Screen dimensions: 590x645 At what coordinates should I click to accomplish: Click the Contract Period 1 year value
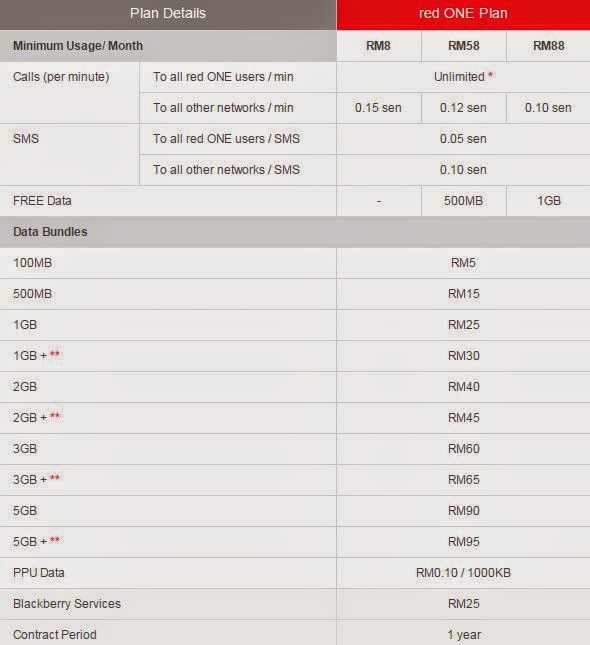coord(464,635)
